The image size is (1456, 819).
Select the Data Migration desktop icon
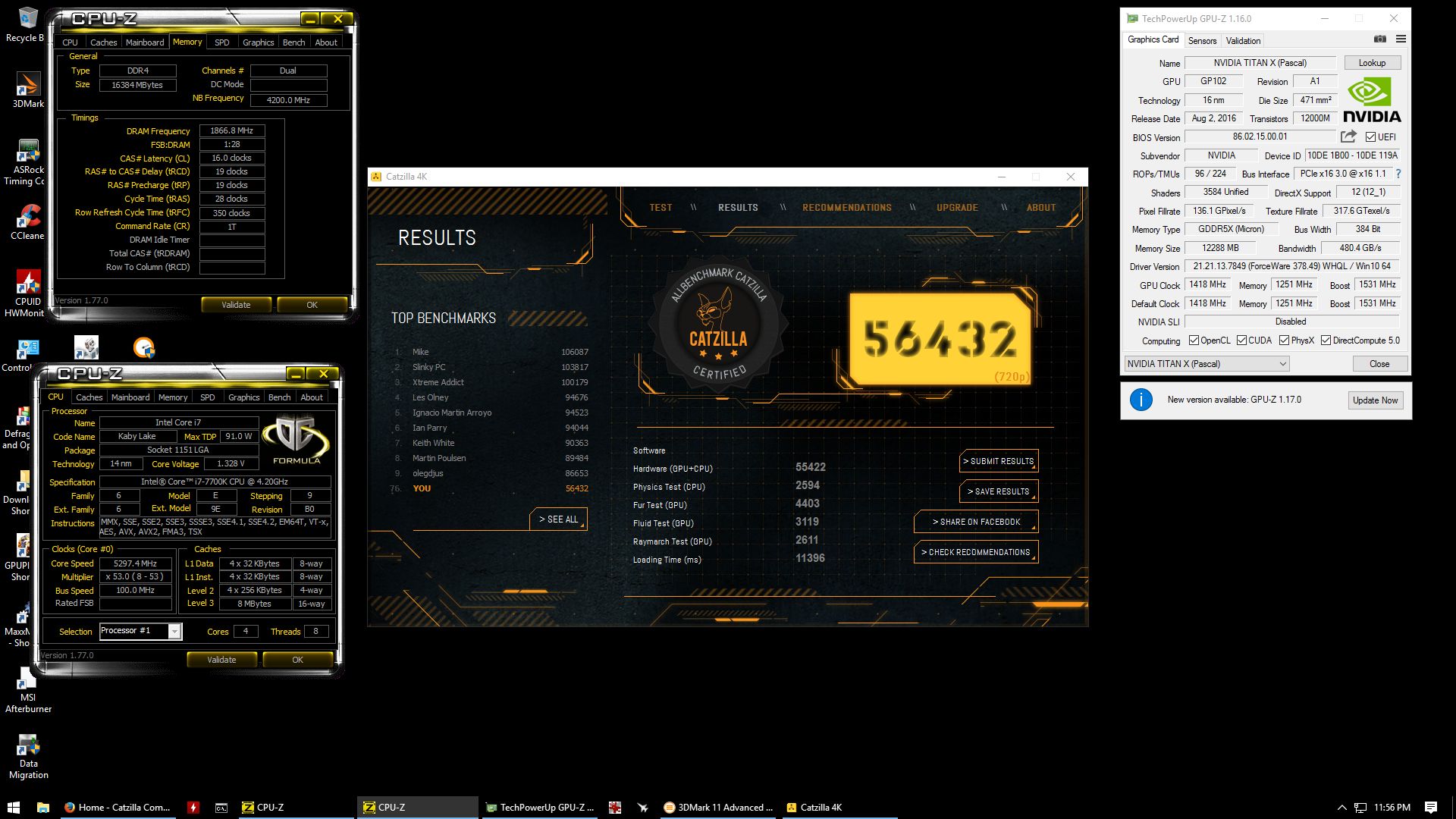coord(28,756)
